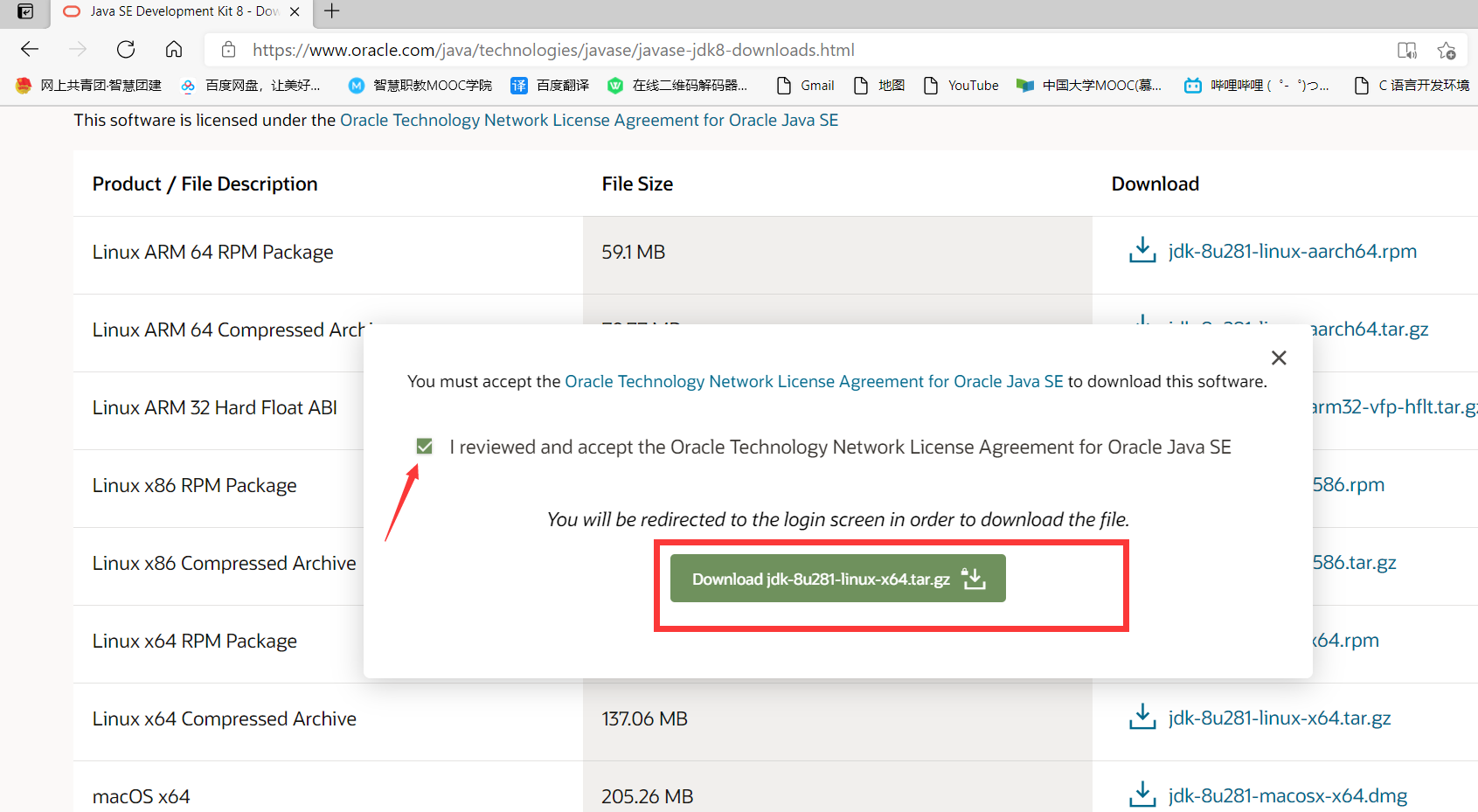Close the Java SE Development Kit 8 tab
This screenshot has height=812, width=1478.
[295, 11]
